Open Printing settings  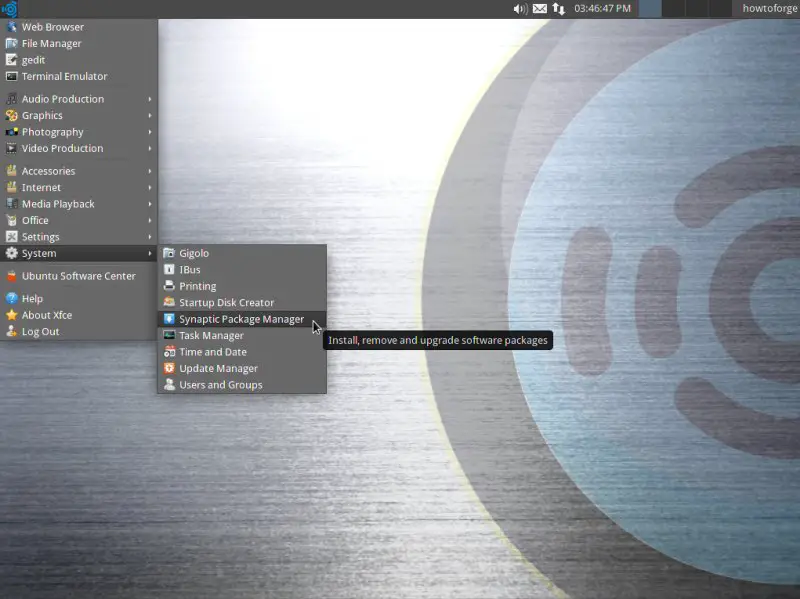242,286
